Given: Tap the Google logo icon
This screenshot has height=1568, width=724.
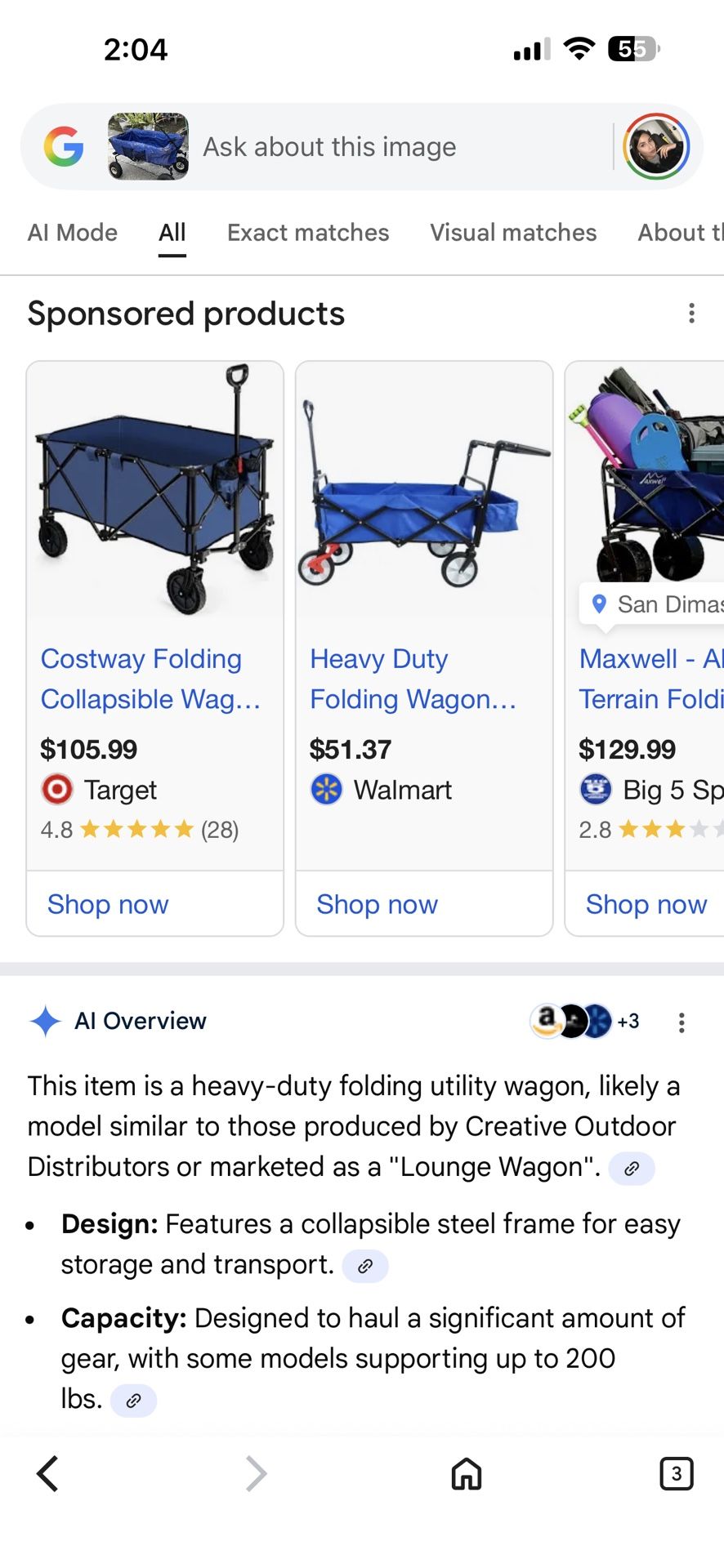Looking at the screenshot, I should click(64, 147).
